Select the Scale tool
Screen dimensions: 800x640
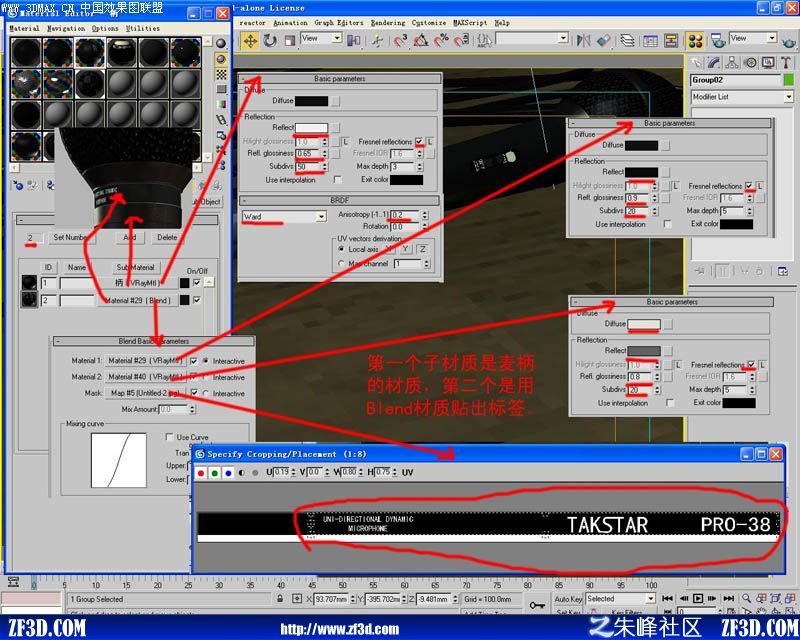[x=289, y=40]
